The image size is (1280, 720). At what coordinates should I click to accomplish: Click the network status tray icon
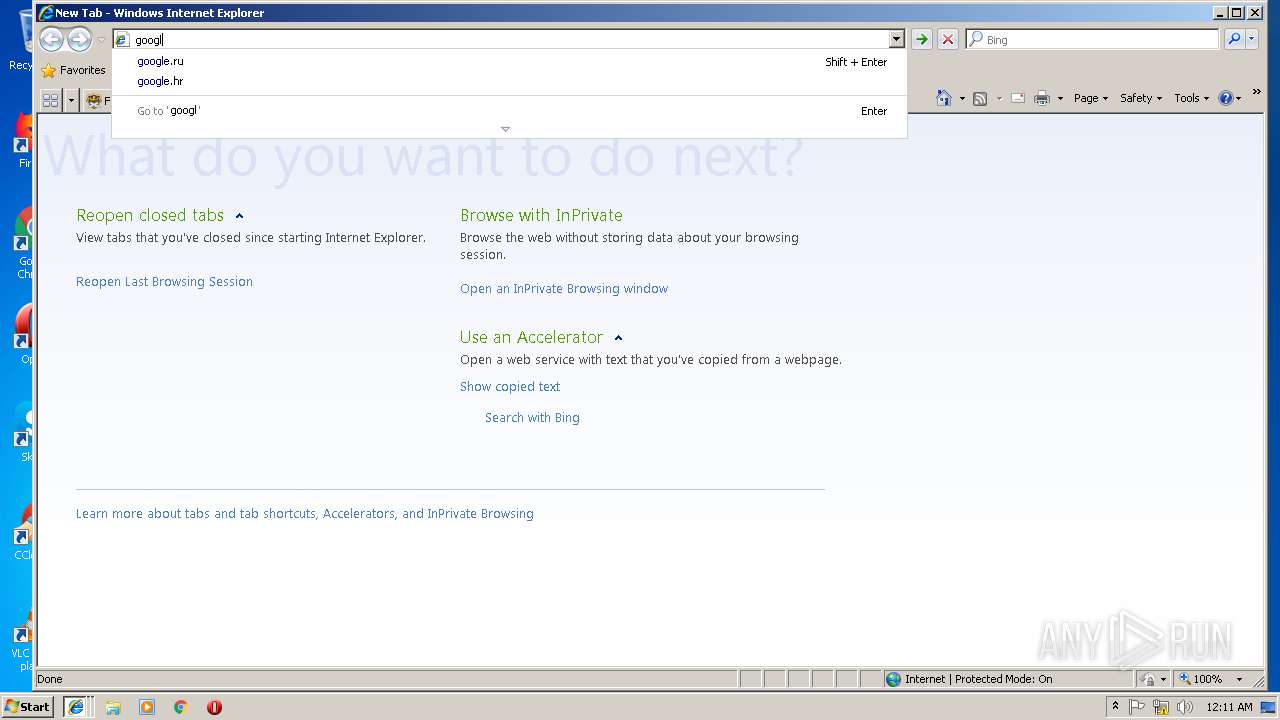(x=1161, y=707)
